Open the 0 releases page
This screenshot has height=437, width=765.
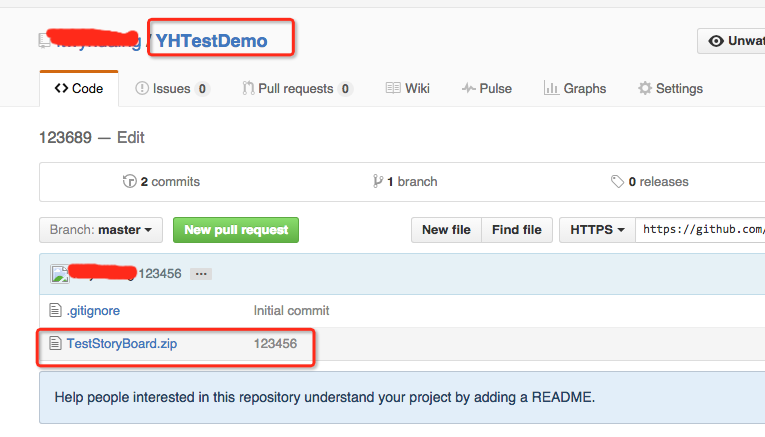coord(650,181)
